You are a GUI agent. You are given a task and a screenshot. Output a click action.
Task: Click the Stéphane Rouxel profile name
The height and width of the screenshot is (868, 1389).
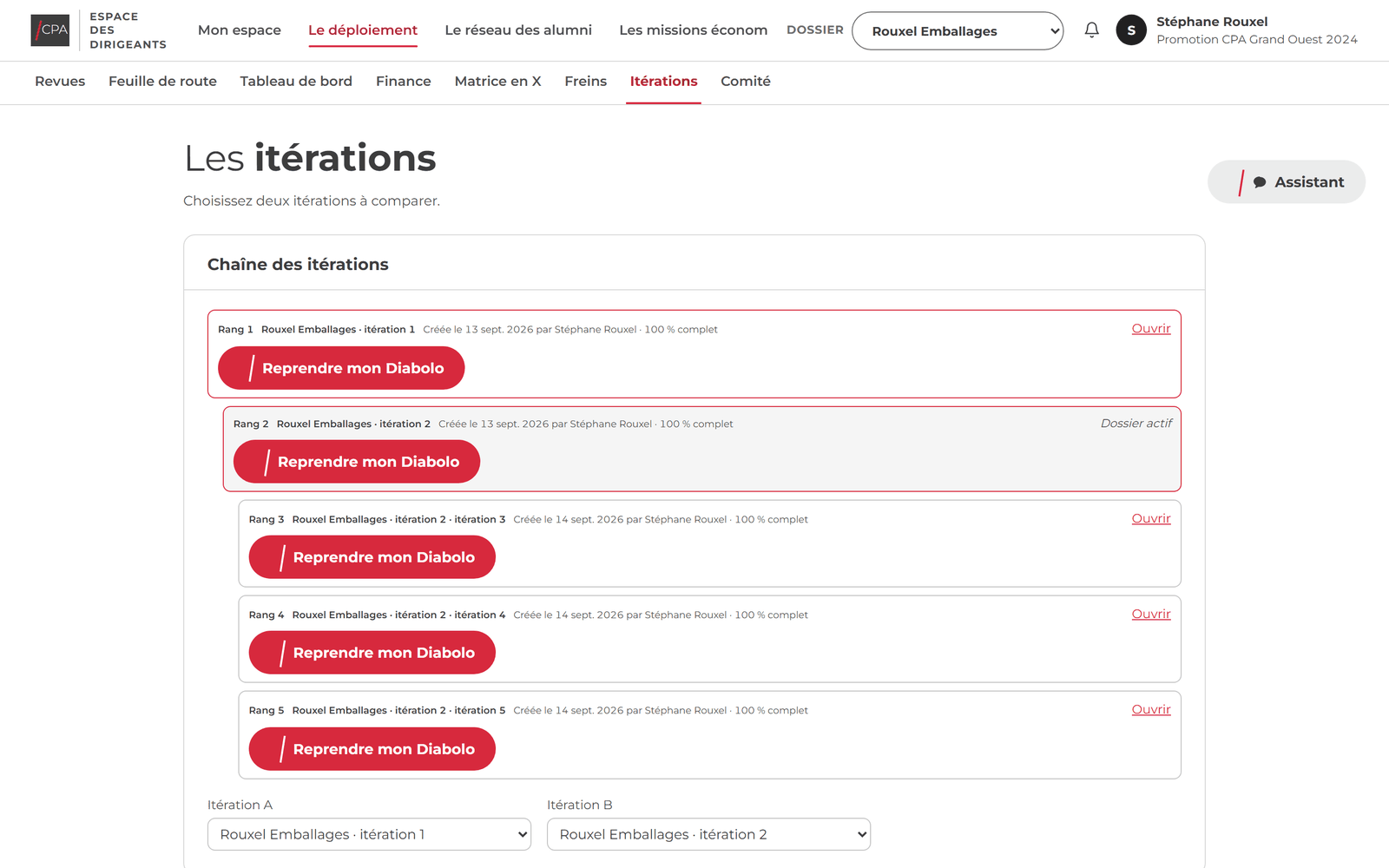coord(1212,22)
